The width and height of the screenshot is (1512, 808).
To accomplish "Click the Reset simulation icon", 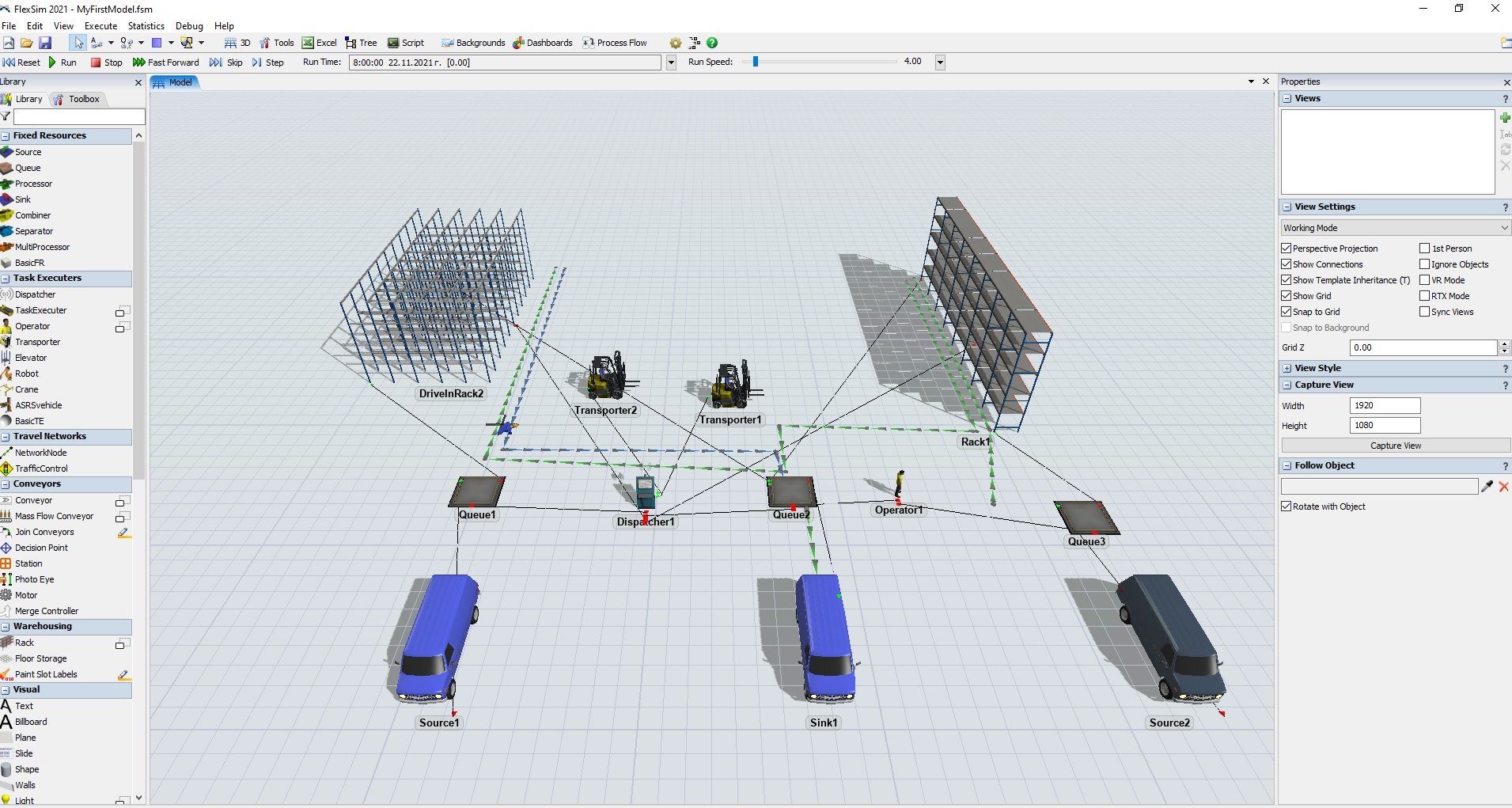I will coord(9,63).
